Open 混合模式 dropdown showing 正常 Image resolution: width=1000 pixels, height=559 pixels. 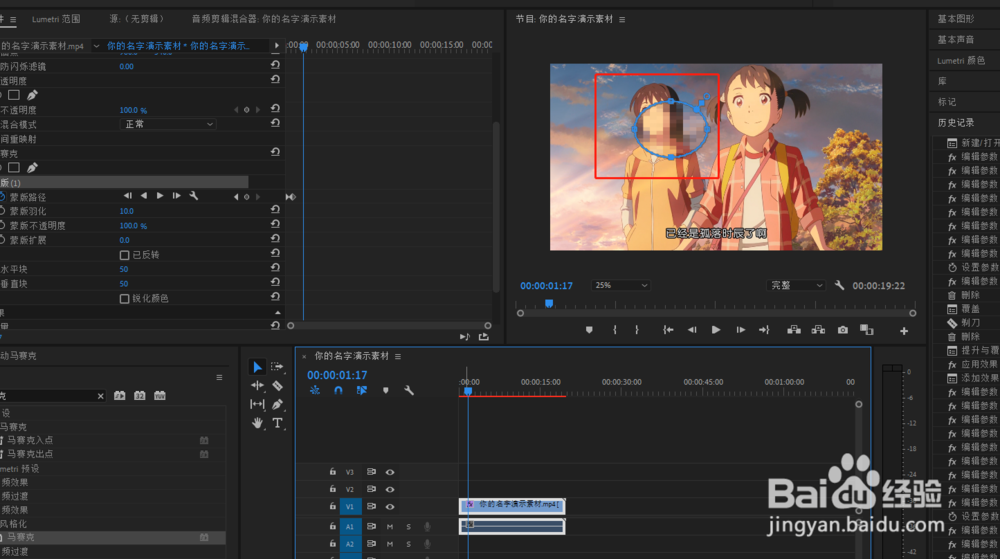[168, 124]
